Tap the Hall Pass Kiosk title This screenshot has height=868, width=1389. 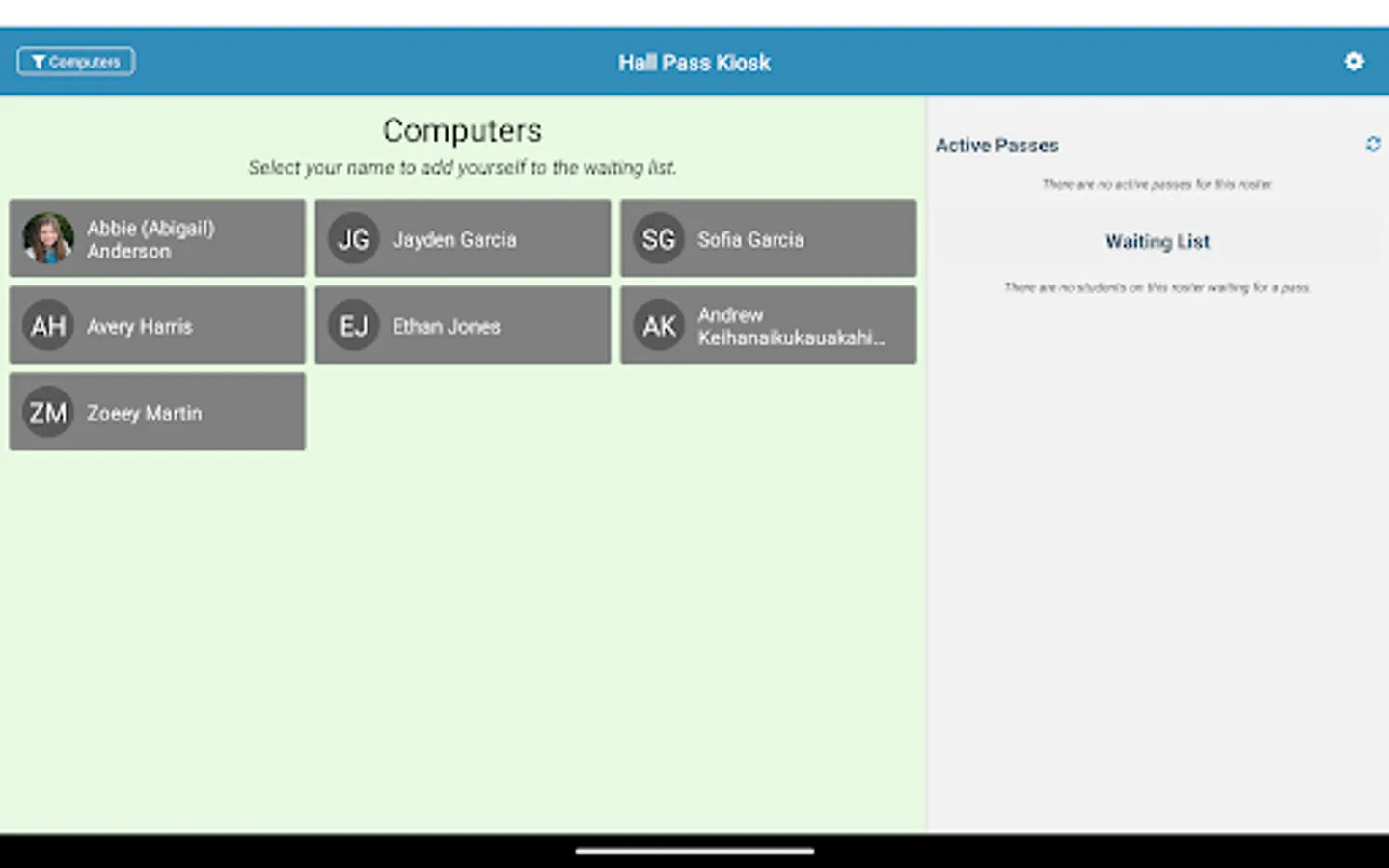tap(694, 62)
